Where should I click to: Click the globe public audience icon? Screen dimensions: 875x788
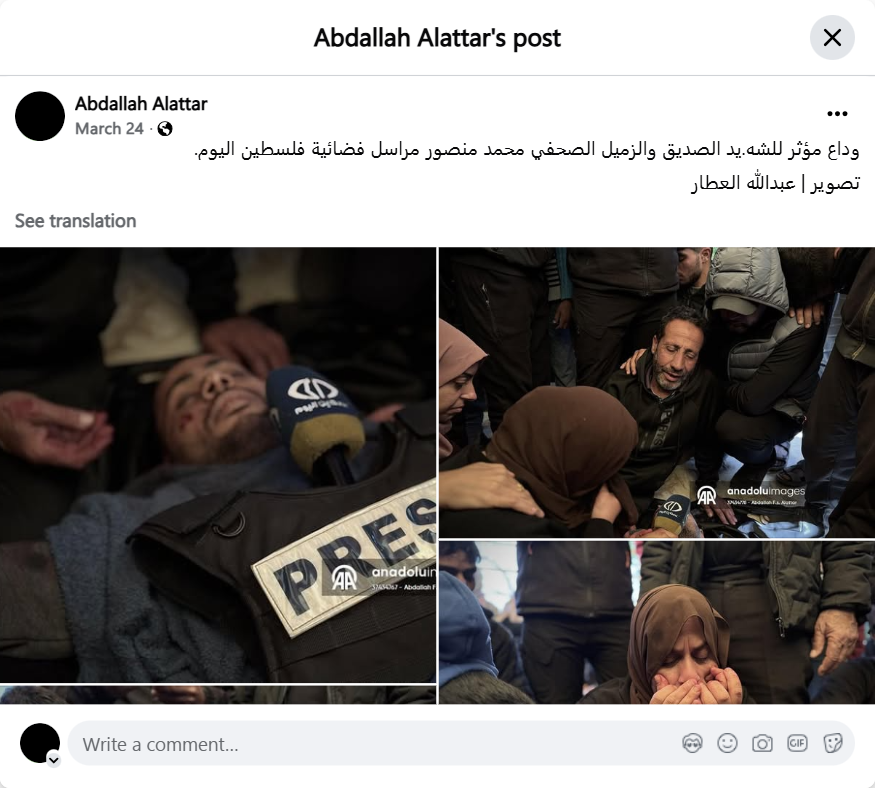point(165,129)
